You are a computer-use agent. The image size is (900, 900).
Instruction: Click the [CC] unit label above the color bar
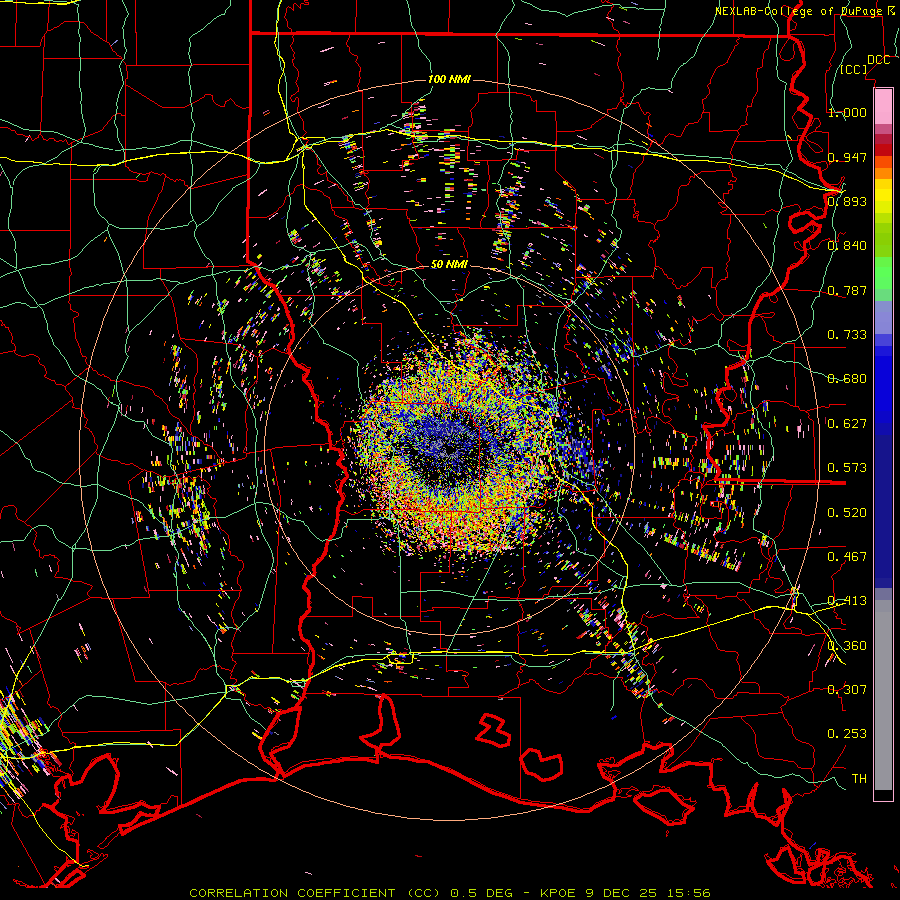[854, 69]
